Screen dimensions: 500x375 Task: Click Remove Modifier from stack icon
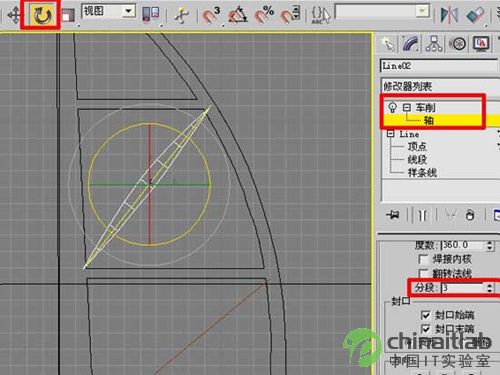coord(470,215)
